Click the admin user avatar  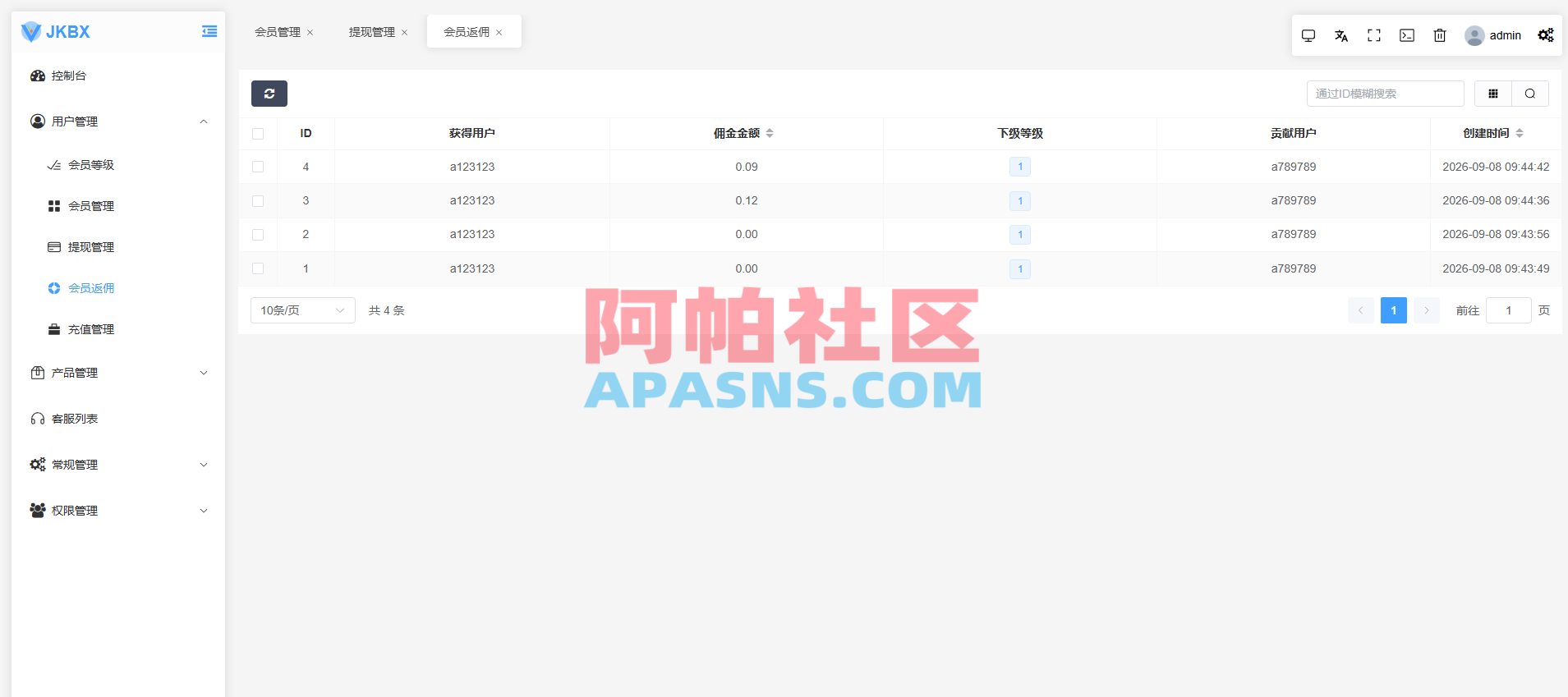point(1474,35)
